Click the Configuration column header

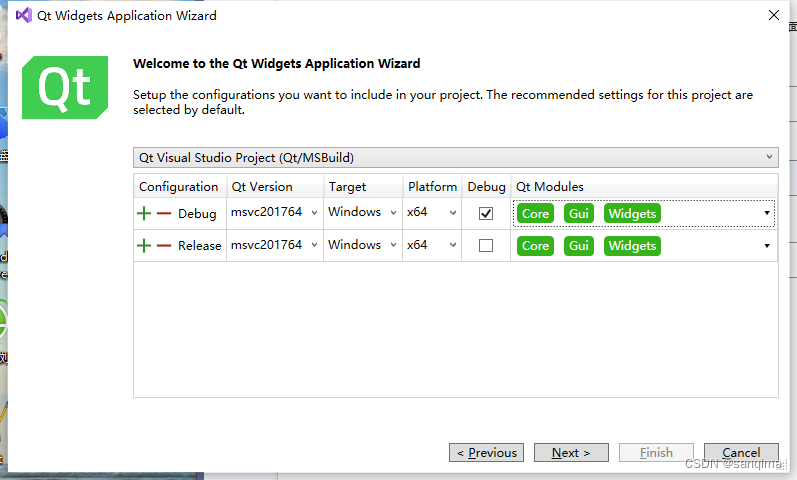tap(179, 187)
